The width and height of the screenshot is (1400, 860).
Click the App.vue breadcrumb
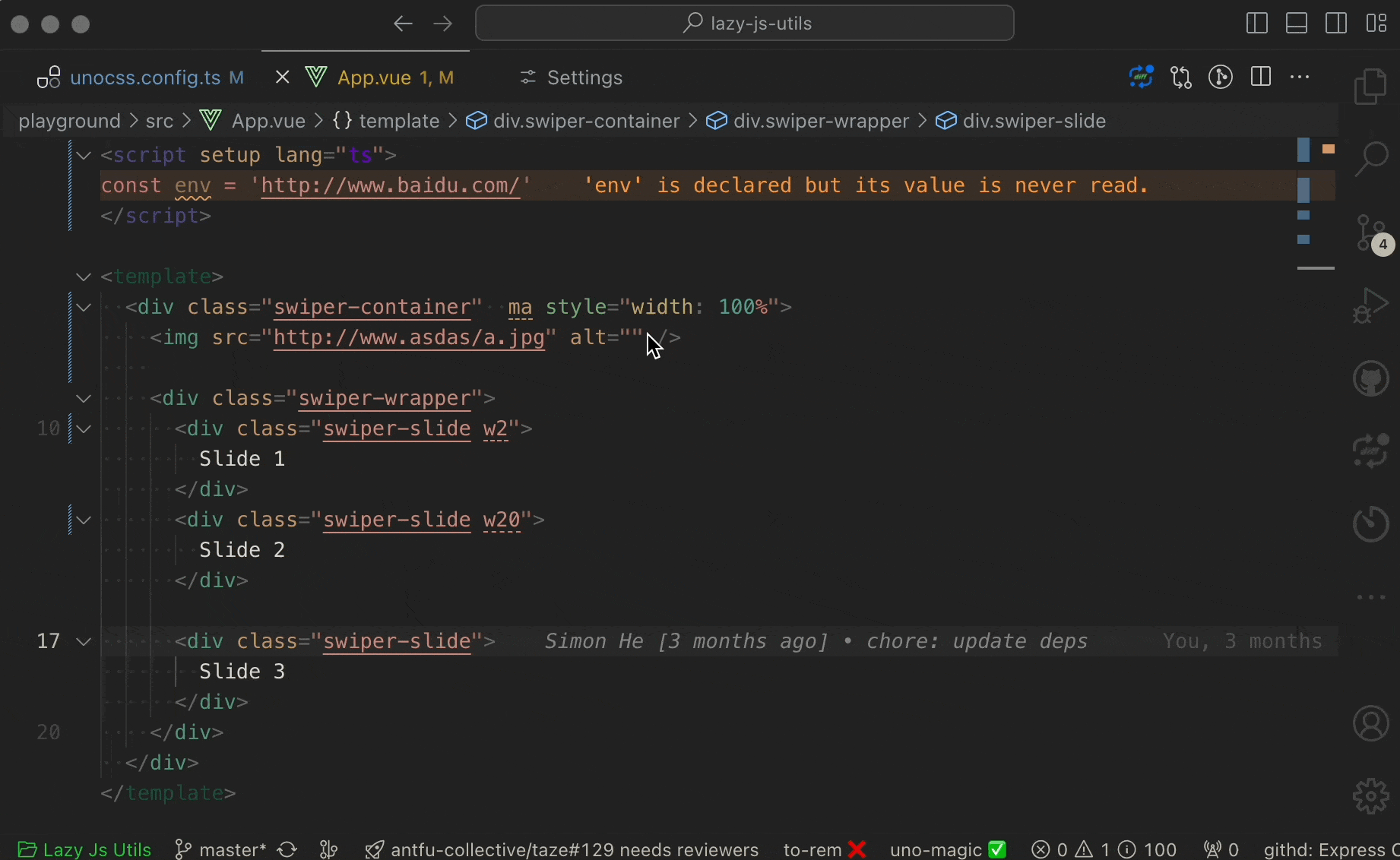click(x=252, y=121)
